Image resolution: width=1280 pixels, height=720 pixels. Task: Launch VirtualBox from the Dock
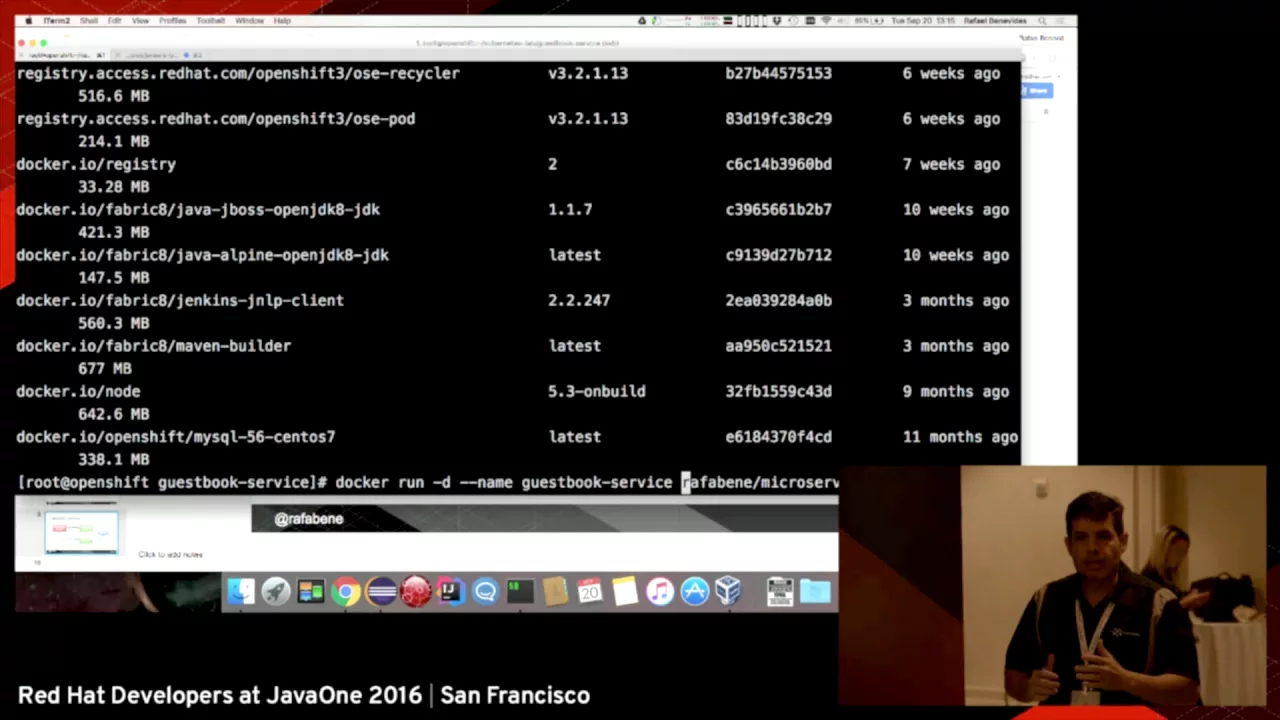(729, 592)
